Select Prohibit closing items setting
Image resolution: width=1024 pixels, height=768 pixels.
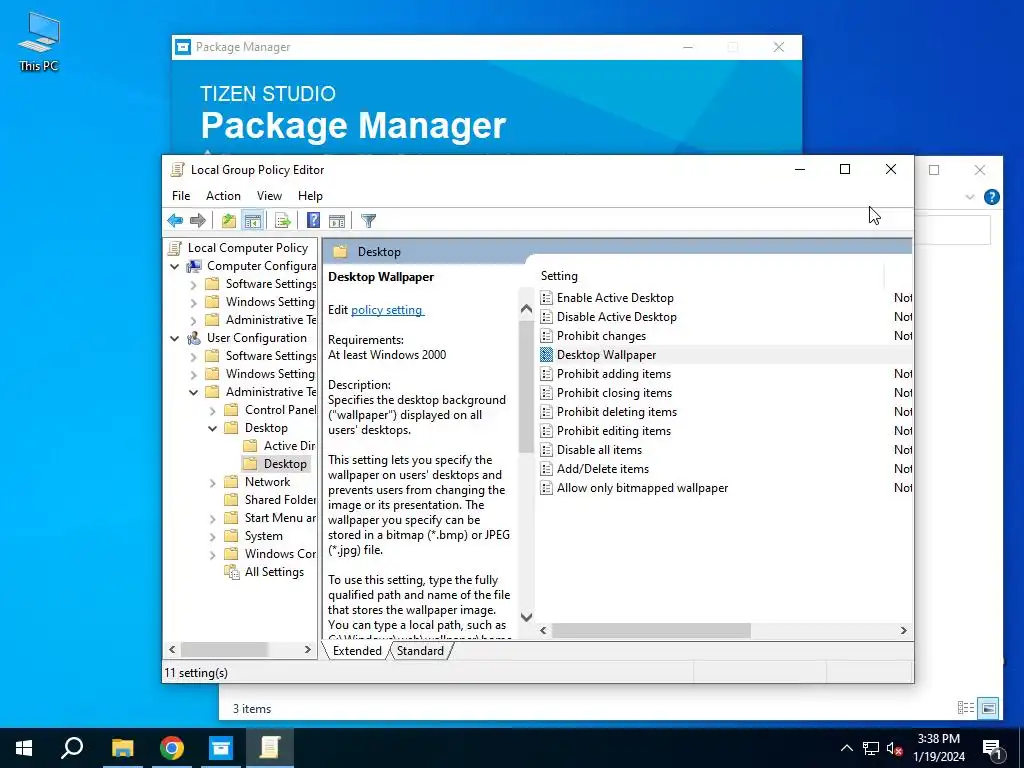click(615, 392)
